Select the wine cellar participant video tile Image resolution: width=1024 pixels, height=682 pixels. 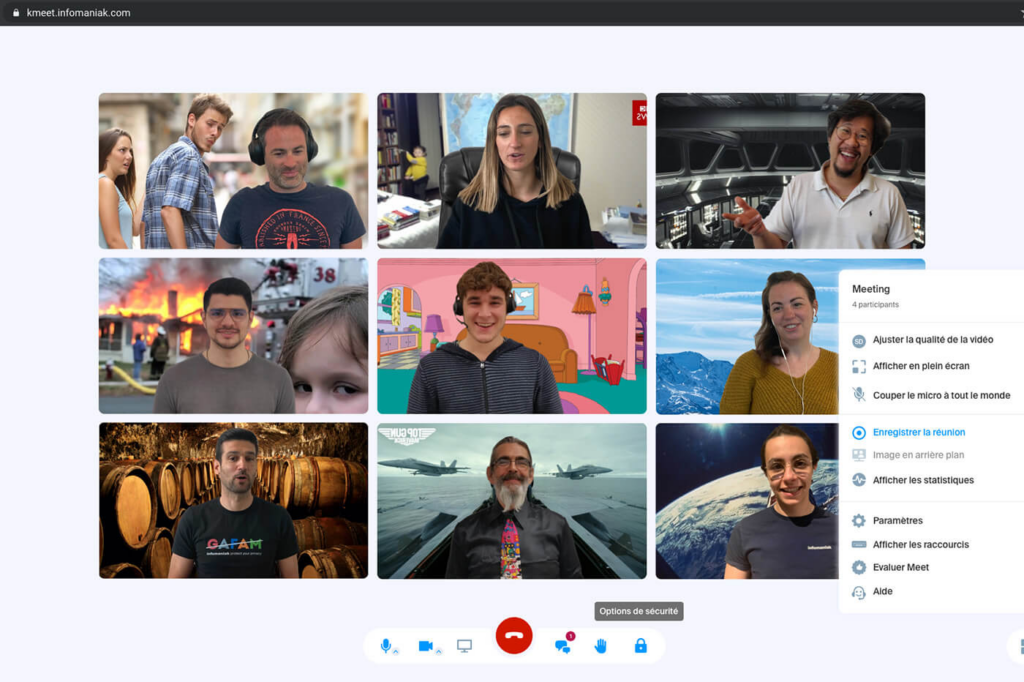tap(233, 500)
